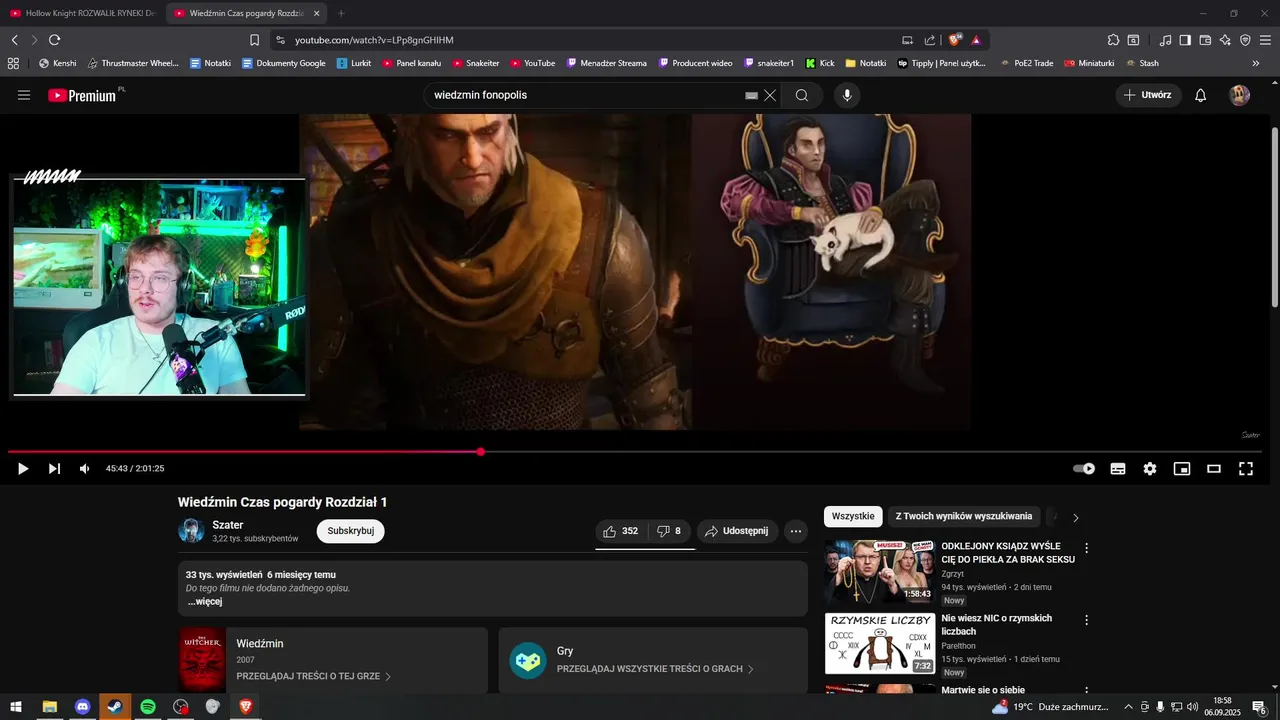The width and height of the screenshot is (1280, 720).
Task: Open the Kenshi bookmark
Action: 57,63
